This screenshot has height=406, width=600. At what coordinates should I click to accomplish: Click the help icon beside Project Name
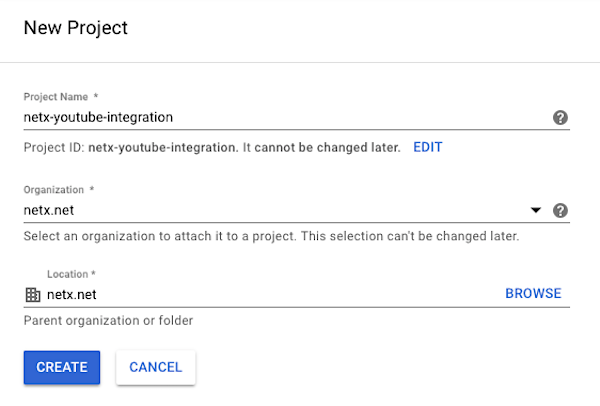click(x=561, y=117)
